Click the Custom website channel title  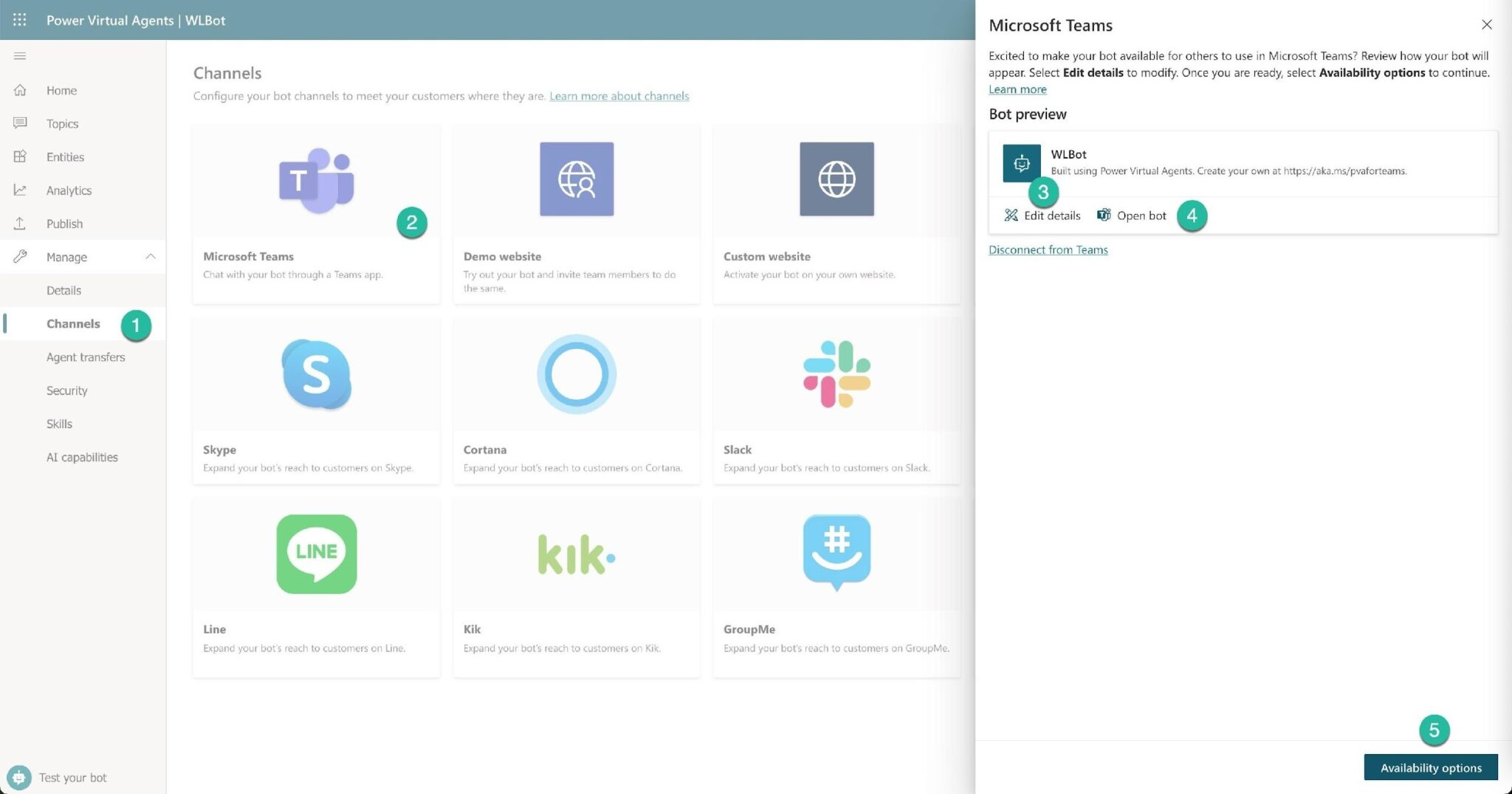[x=766, y=256]
